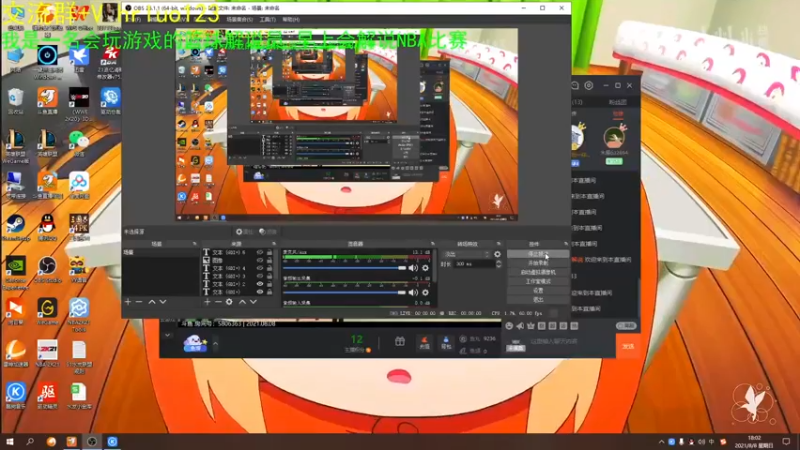Screen dimensions: 800x450
Task: Move source down with the down arrow
Action: click(253, 302)
